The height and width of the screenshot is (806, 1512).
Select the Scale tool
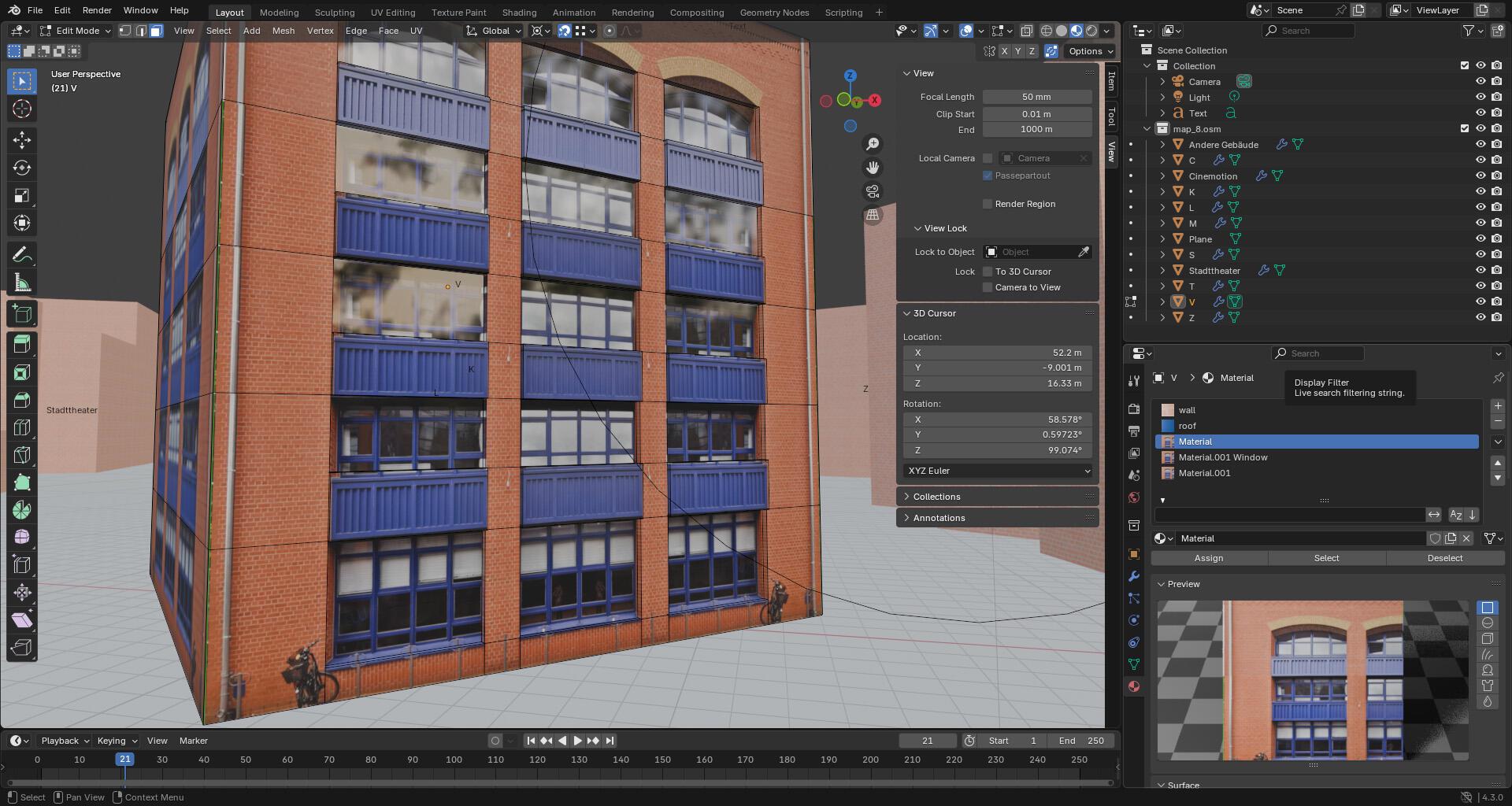tap(22, 195)
